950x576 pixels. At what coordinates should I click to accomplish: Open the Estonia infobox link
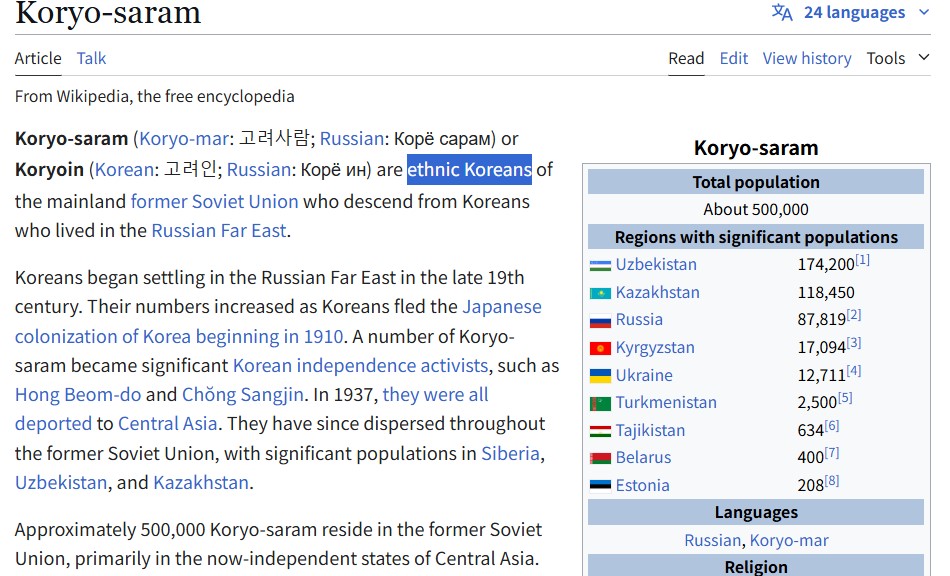(642, 485)
